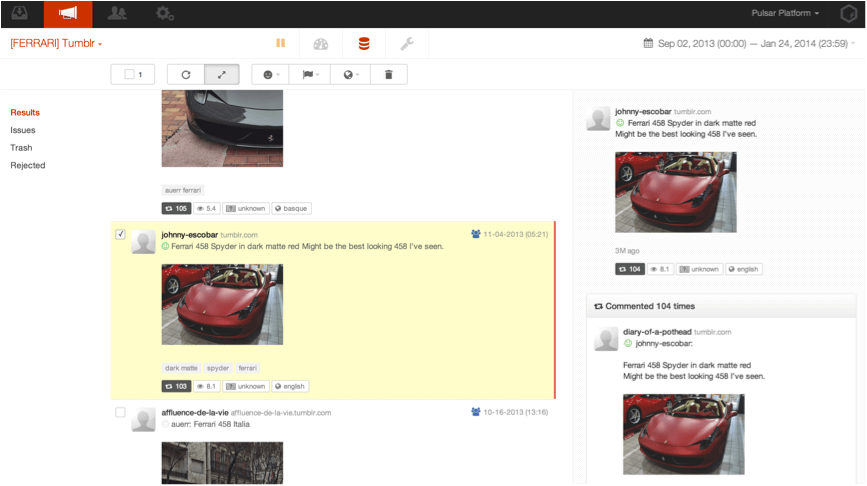Open the Issues section in sidebar
Image resolution: width=867 pixels, height=486 pixels.
point(23,130)
